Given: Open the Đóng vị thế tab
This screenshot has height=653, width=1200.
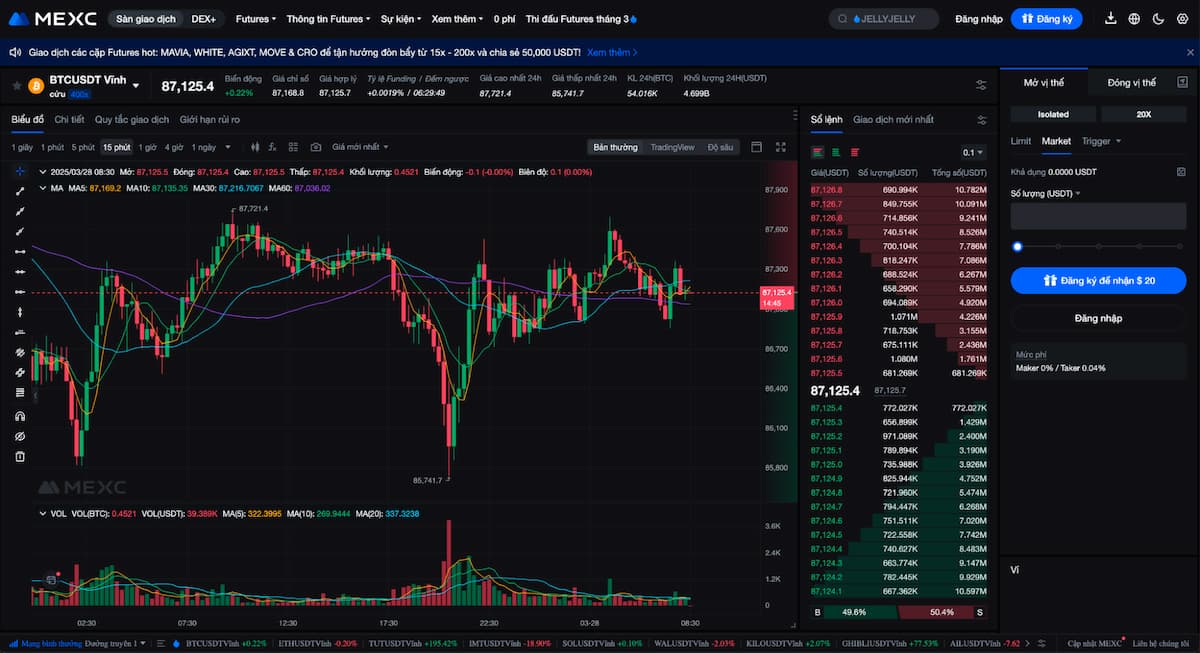Looking at the screenshot, I should 1131,83.
